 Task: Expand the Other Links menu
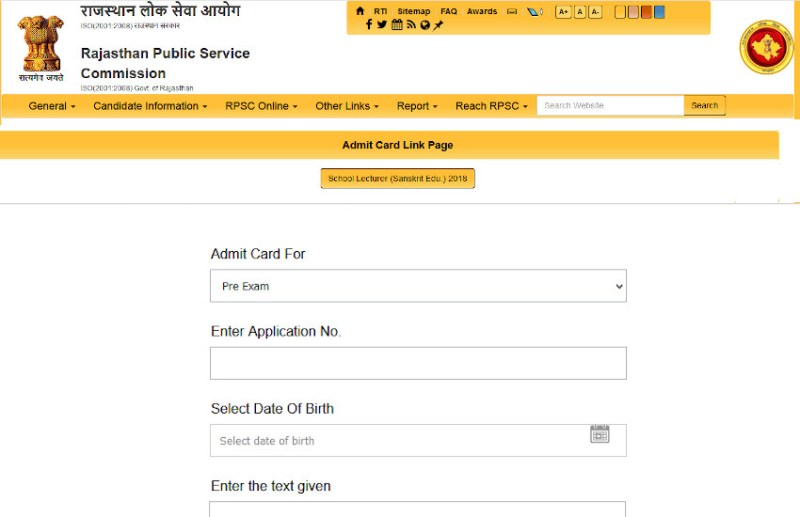[x=347, y=106]
